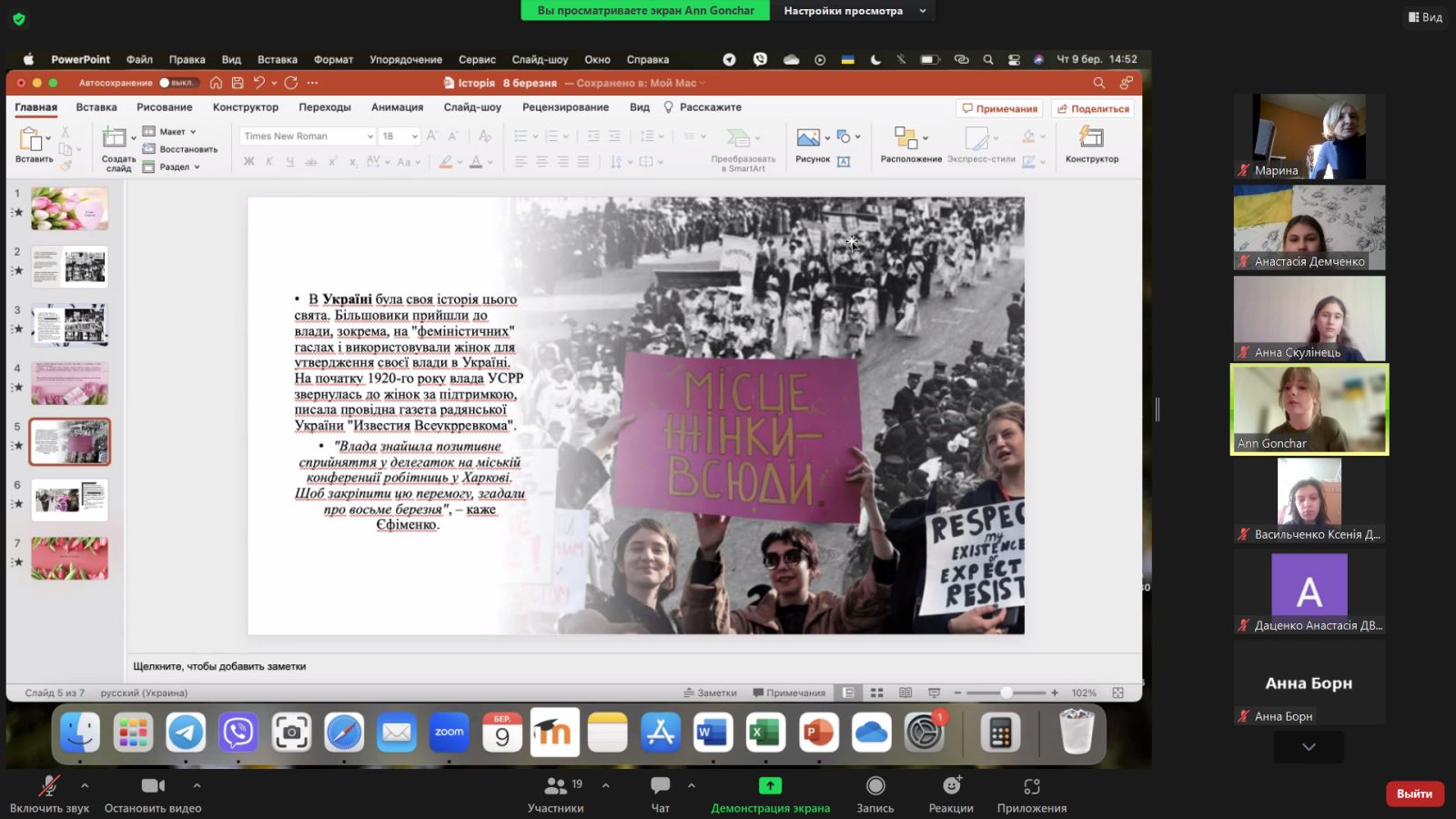Click the Поделиться share button
1456x819 pixels.
(1093, 108)
